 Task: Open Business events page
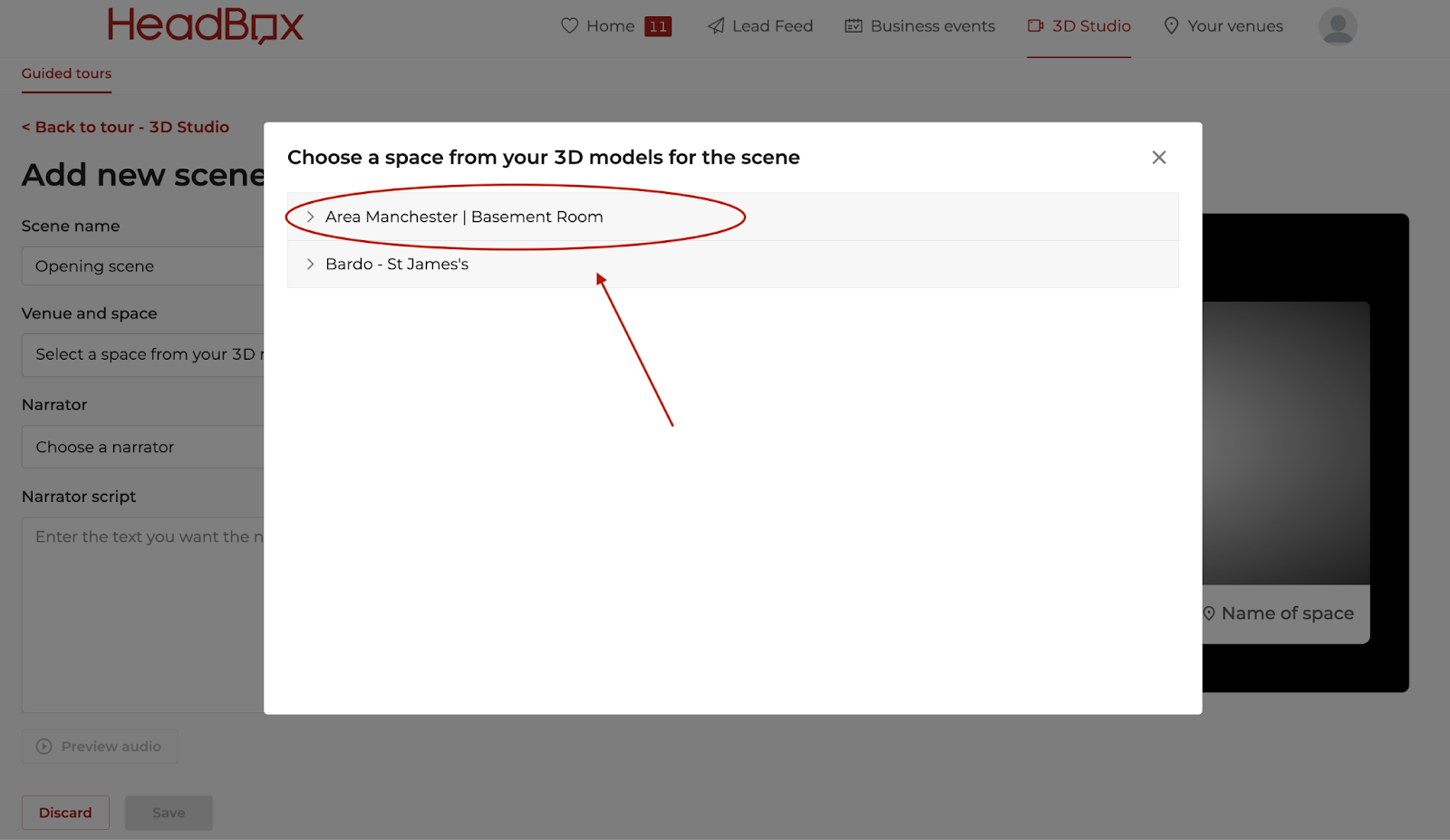933,26
